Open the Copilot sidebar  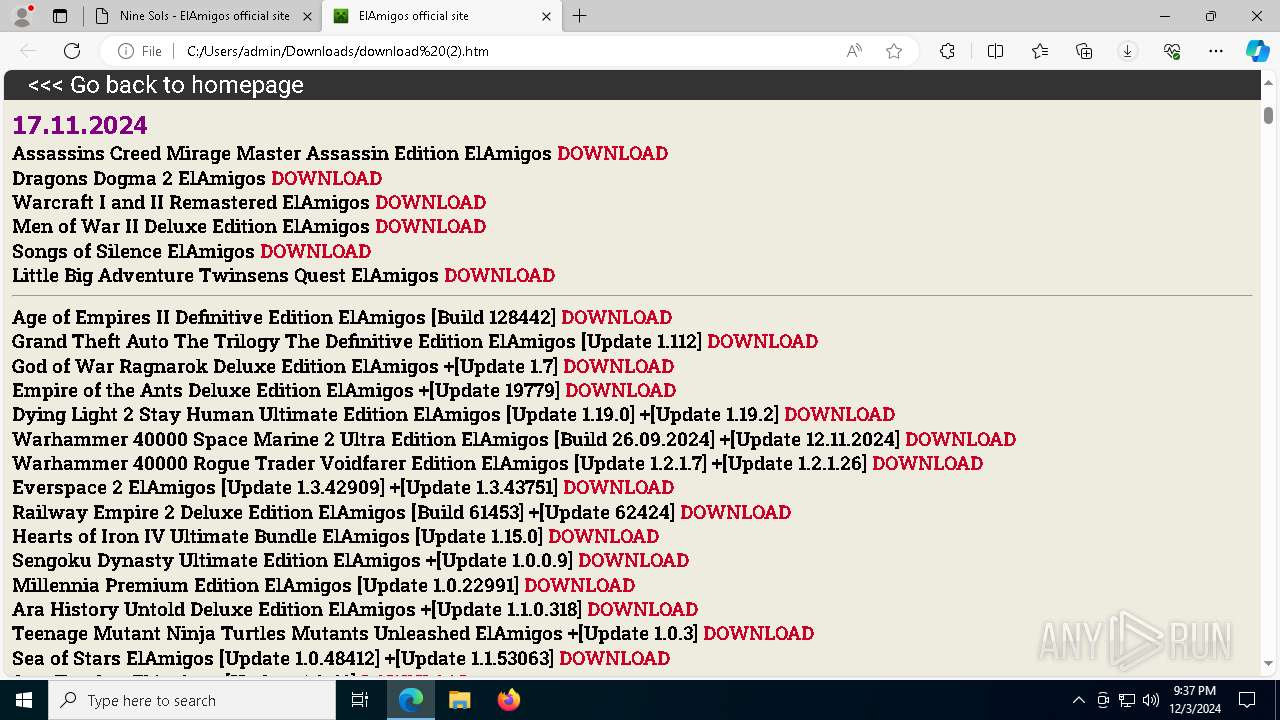click(1257, 51)
